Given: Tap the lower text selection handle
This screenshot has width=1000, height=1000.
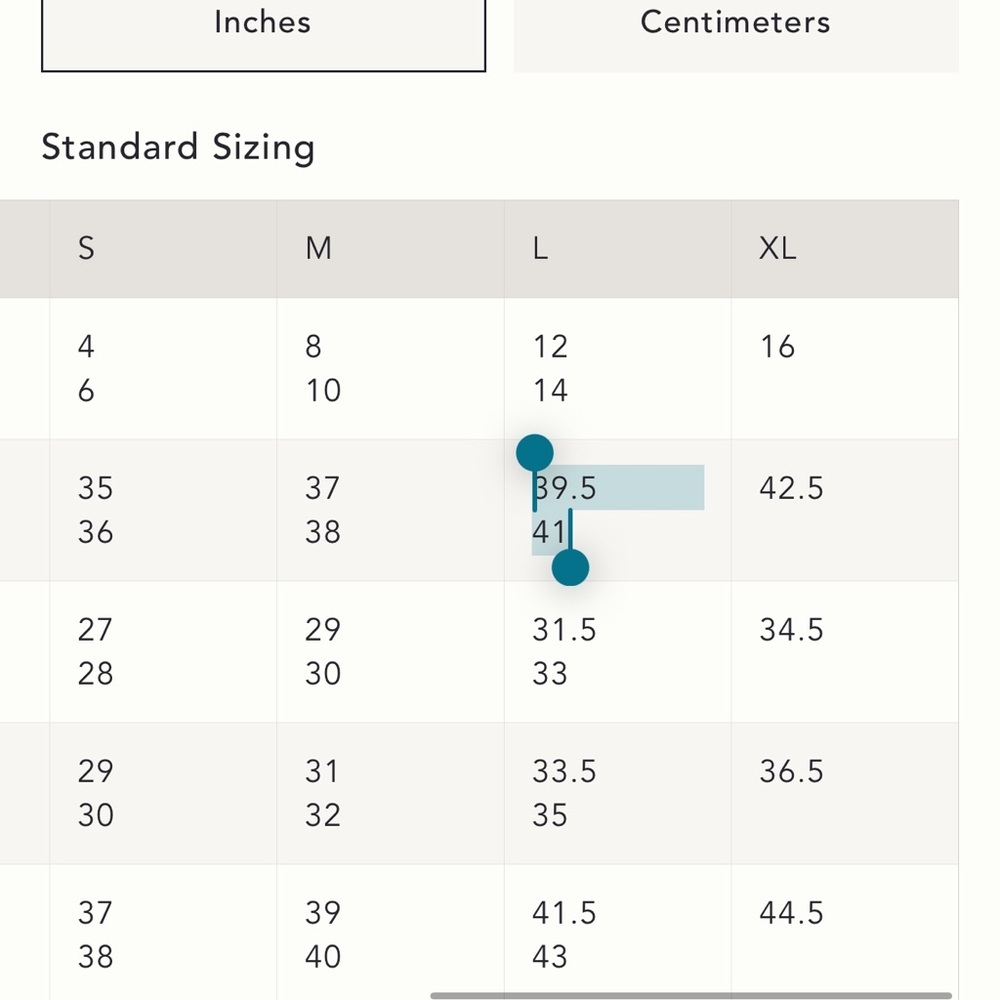Looking at the screenshot, I should pos(570,568).
